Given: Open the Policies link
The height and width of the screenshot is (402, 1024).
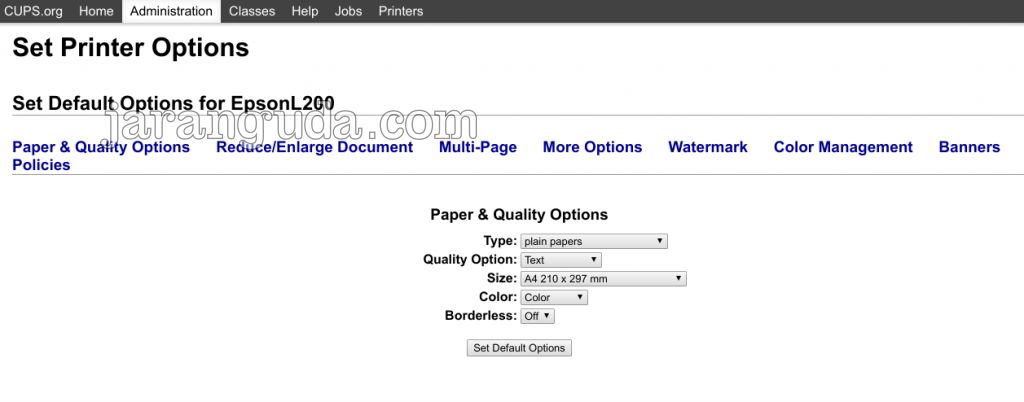Looking at the screenshot, I should 41,165.
